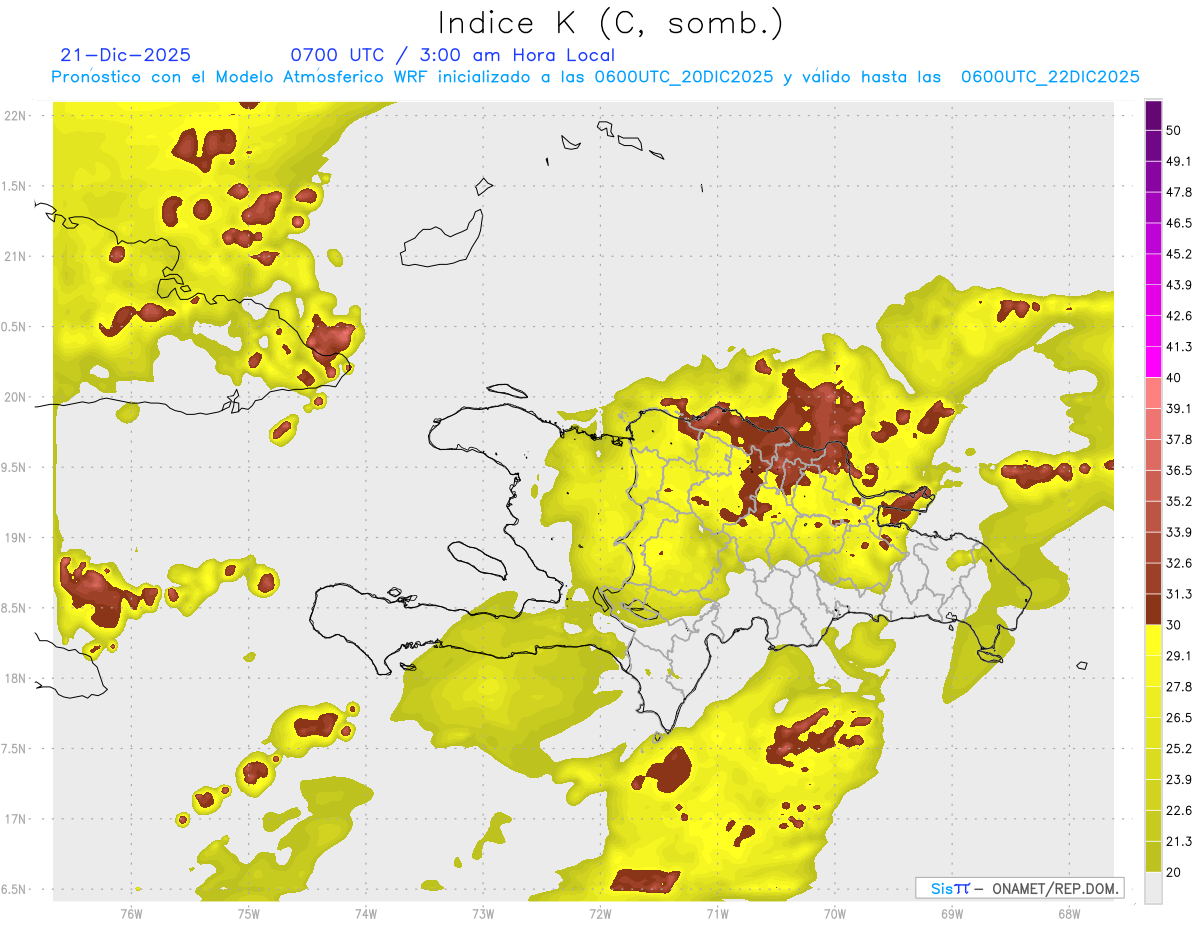Click the legend value '21.3'
Viewport: 1200px width, 927px height.
tap(1179, 842)
